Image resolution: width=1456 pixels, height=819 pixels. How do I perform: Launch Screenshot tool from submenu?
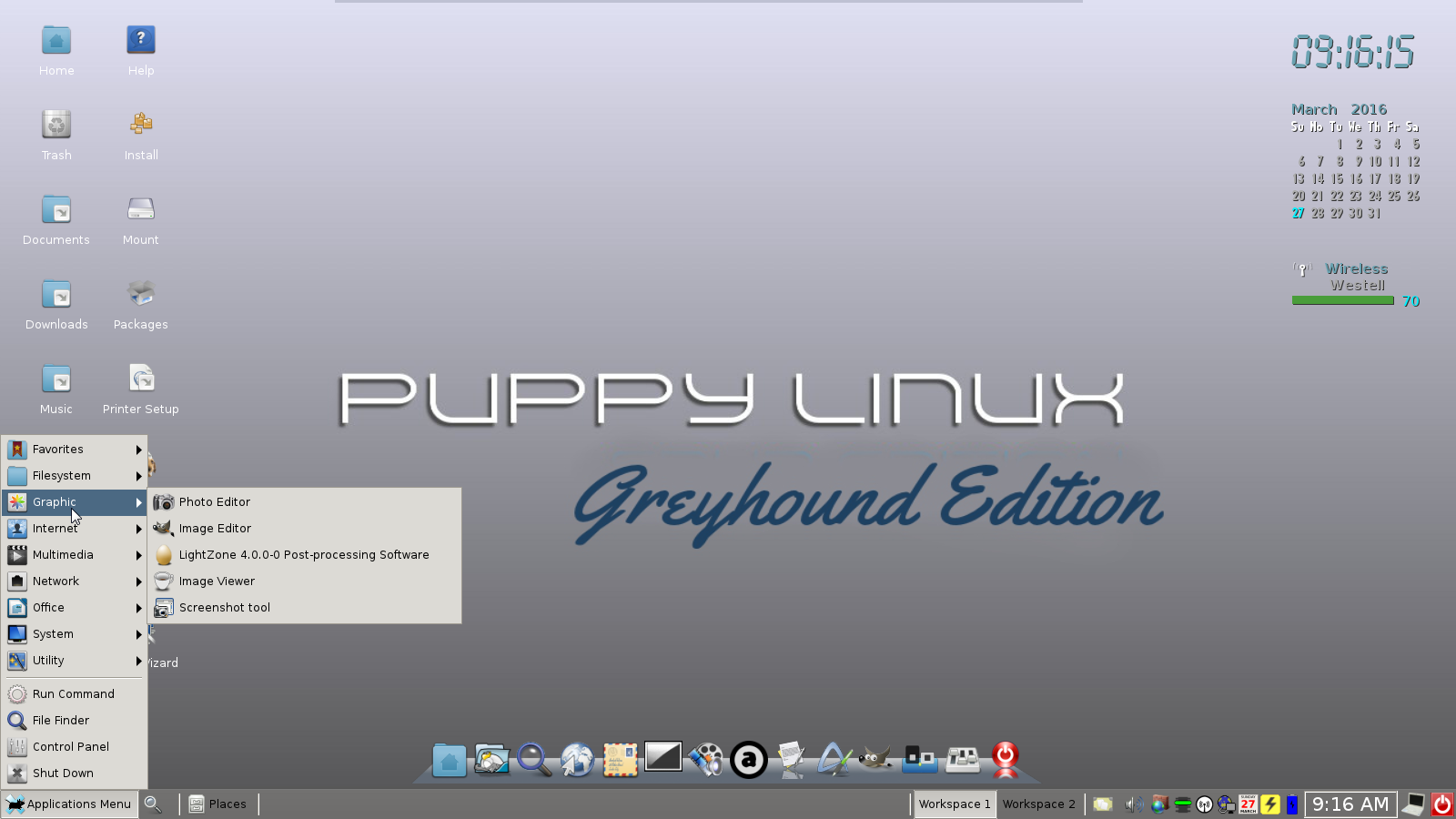[305, 608]
